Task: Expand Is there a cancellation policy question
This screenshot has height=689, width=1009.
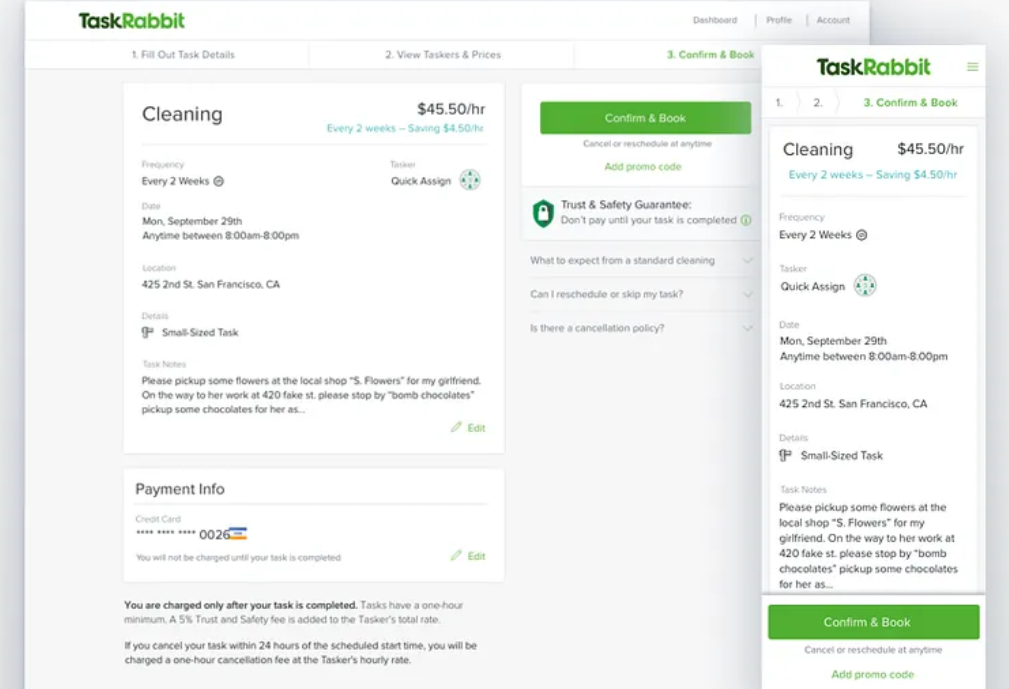Action: (641, 328)
